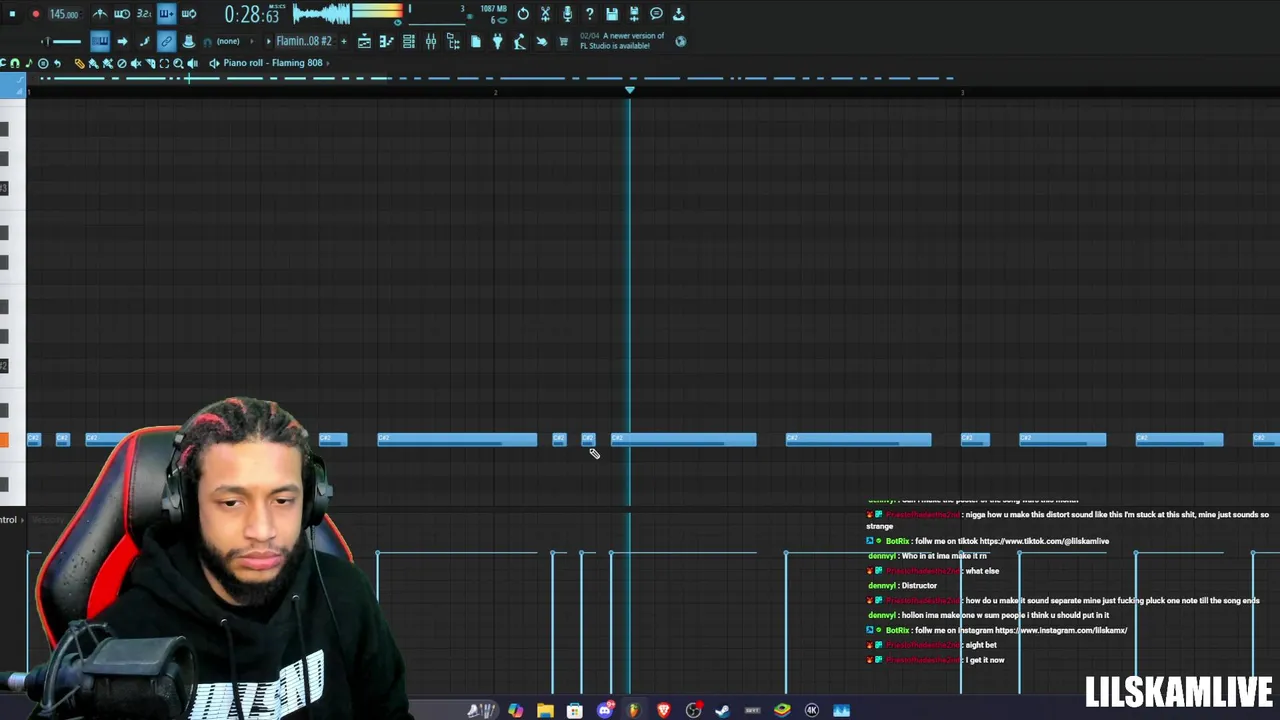Image resolution: width=1280 pixels, height=720 pixels.
Task: Open OBS Studio from the taskbar
Action: click(693, 710)
